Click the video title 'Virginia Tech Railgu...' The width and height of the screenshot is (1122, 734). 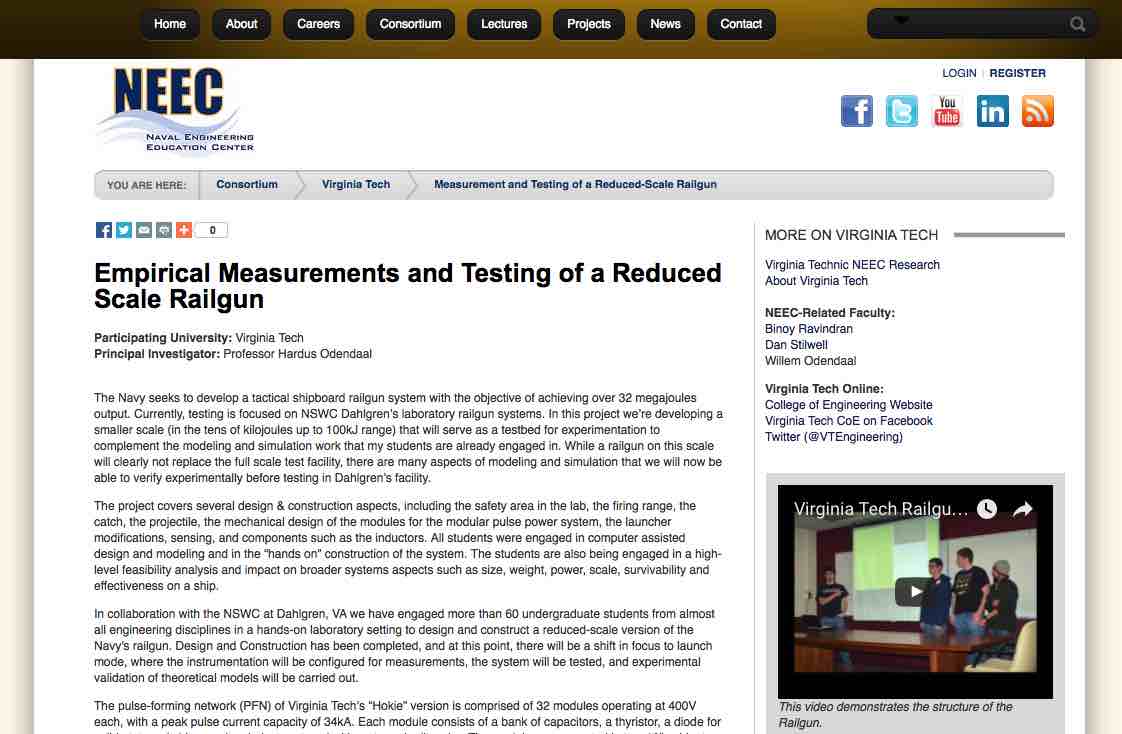click(880, 509)
